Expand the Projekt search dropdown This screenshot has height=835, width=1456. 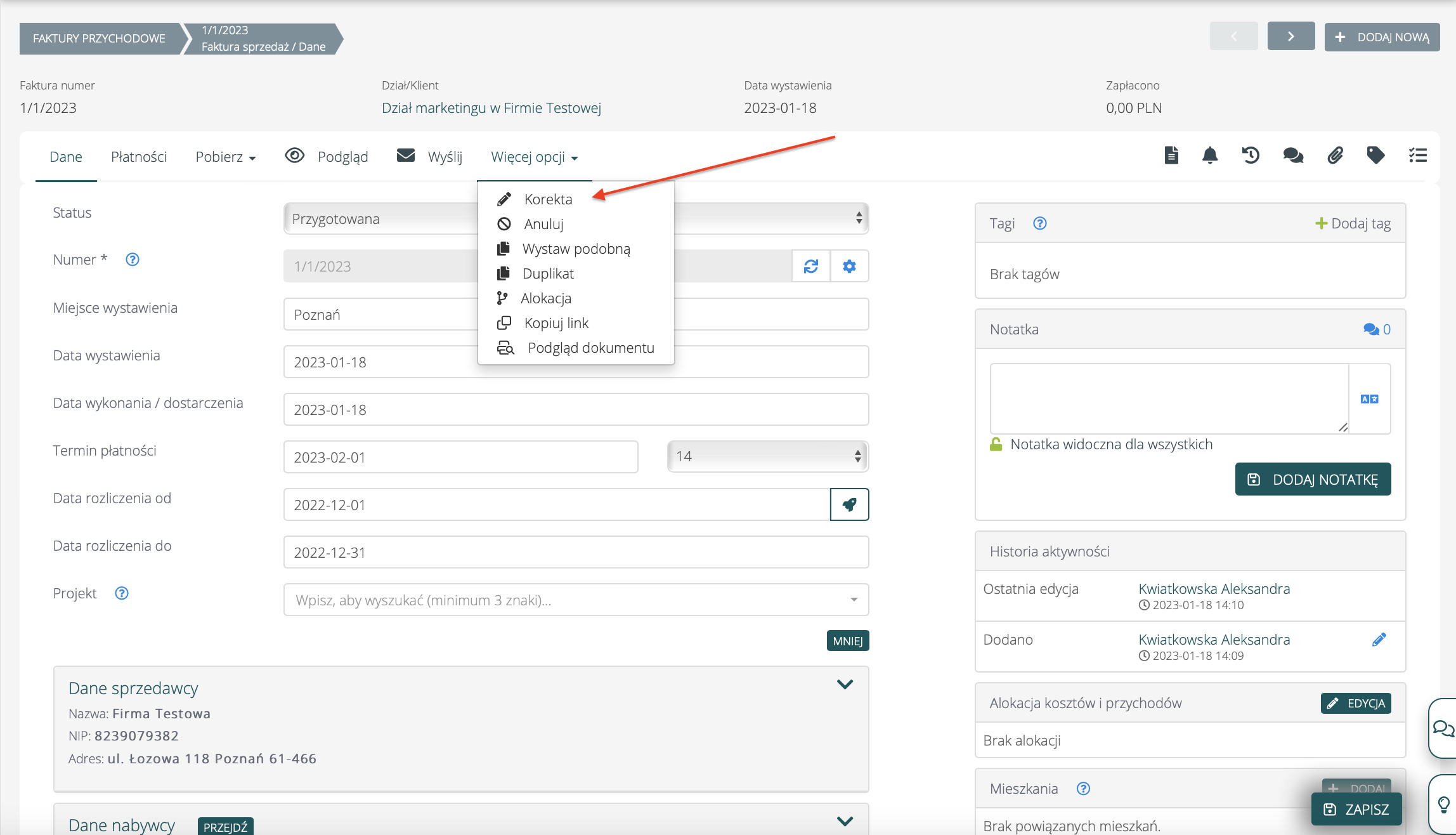point(854,600)
